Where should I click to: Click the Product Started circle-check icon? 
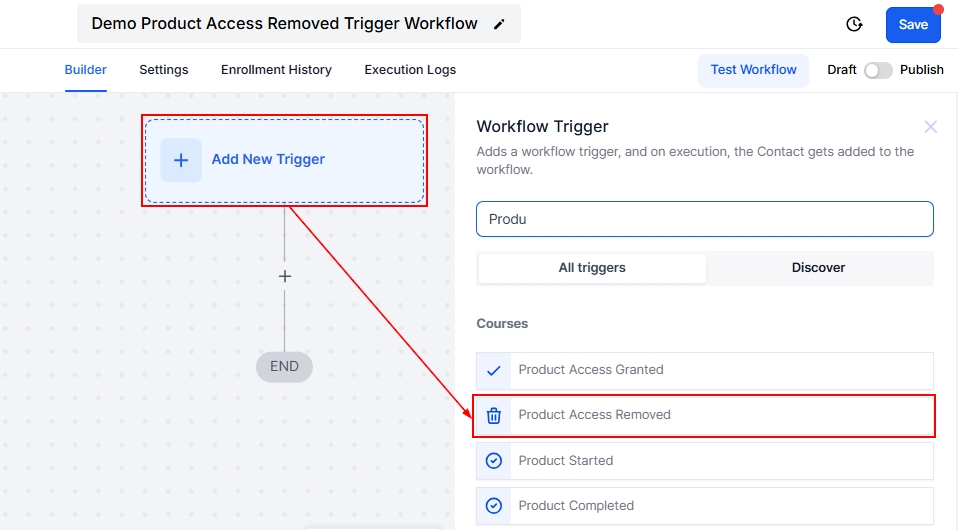coord(493,461)
